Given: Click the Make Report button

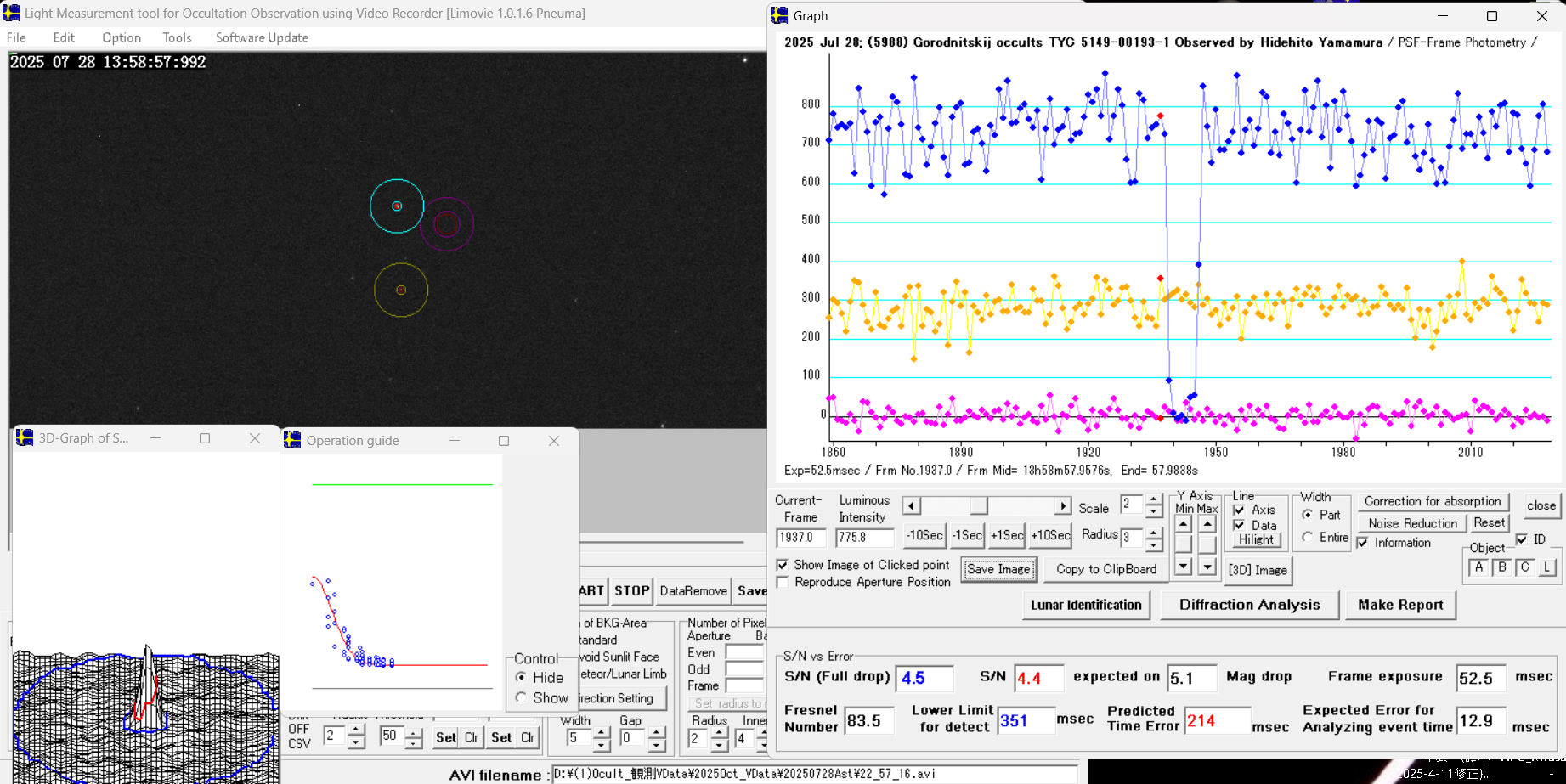Looking at the screenshot, I should [1399, 605].
